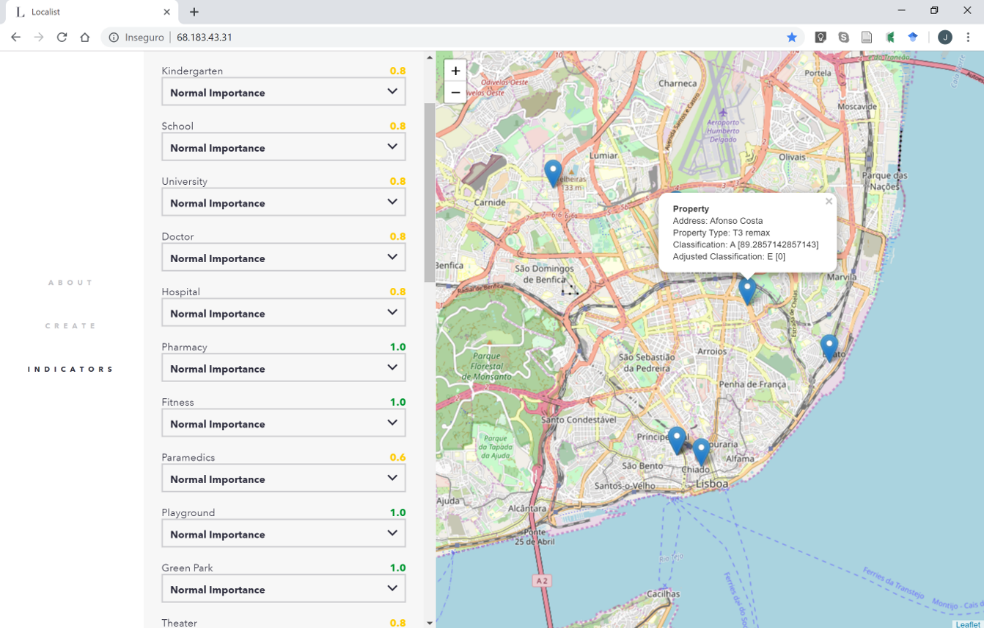Zoom out on the map
984x628 pixels.
[455, 93]
